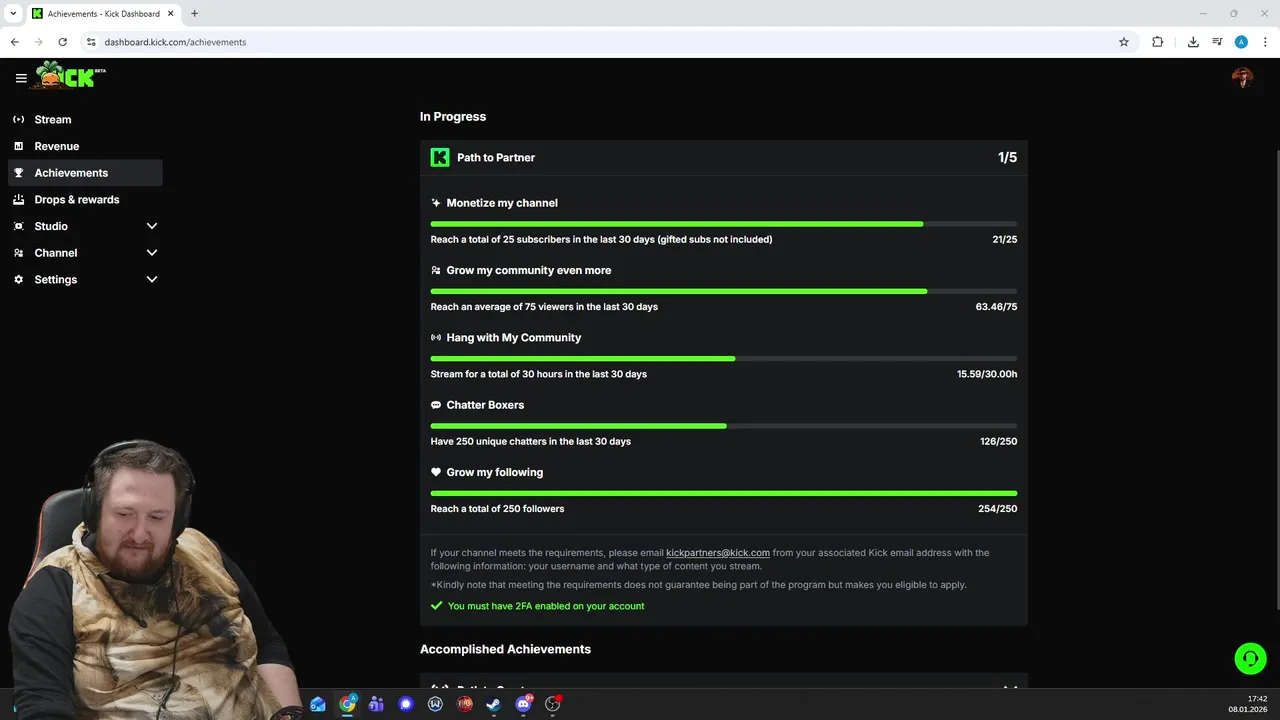Open the Revenue sidebar page
The width and height of the screenshot is (1280, 720).
[85, 146]
